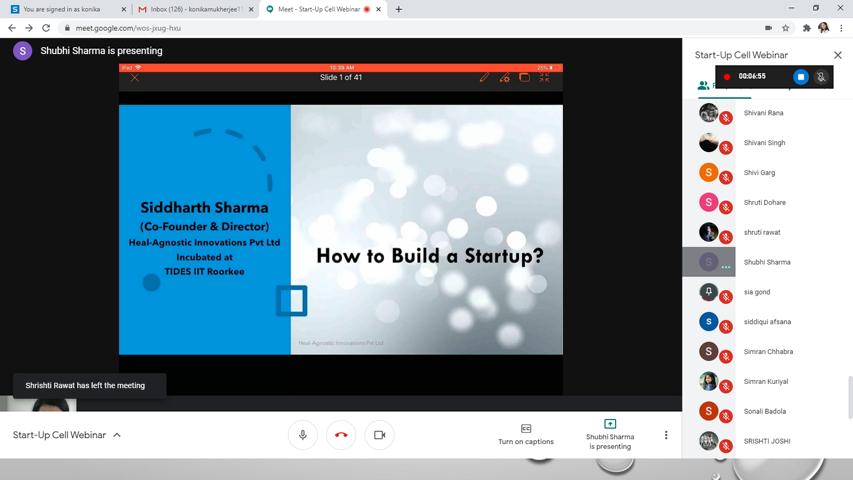Click the pen annotate icon on slide toolbar

pos(484,78)
